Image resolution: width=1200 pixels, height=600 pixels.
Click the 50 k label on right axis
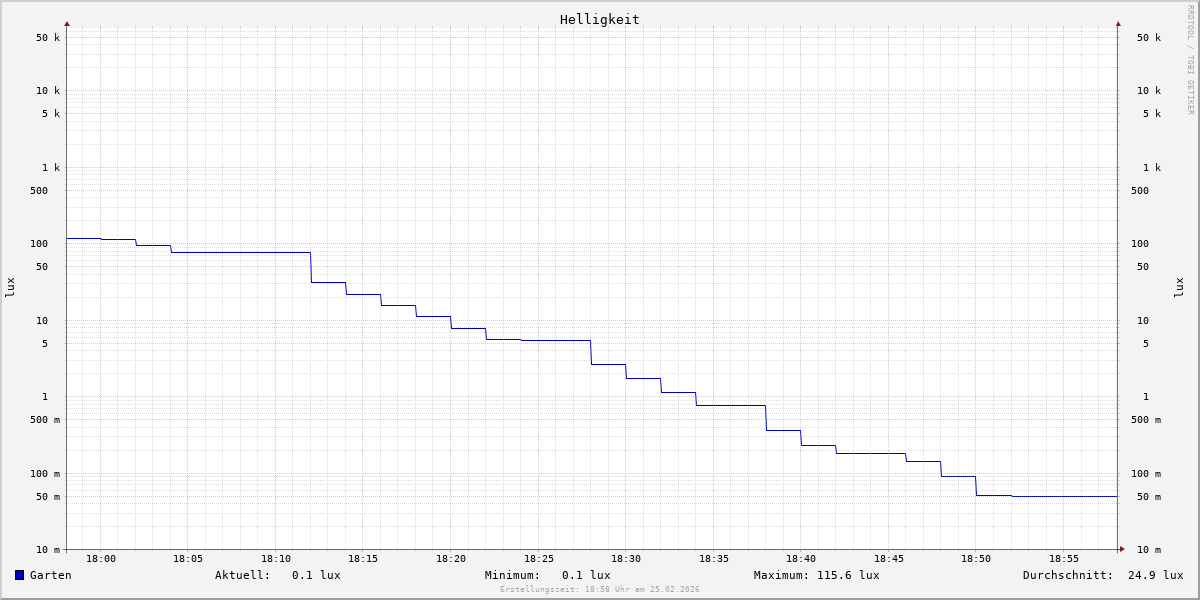[1149, 38]
